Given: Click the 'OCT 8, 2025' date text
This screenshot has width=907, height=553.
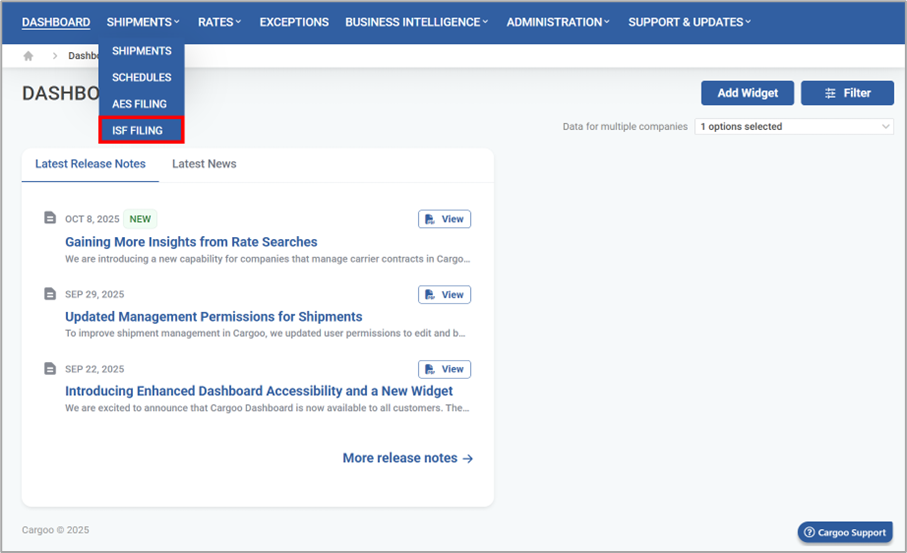Looking at the screenshot, I should point(92,219).
